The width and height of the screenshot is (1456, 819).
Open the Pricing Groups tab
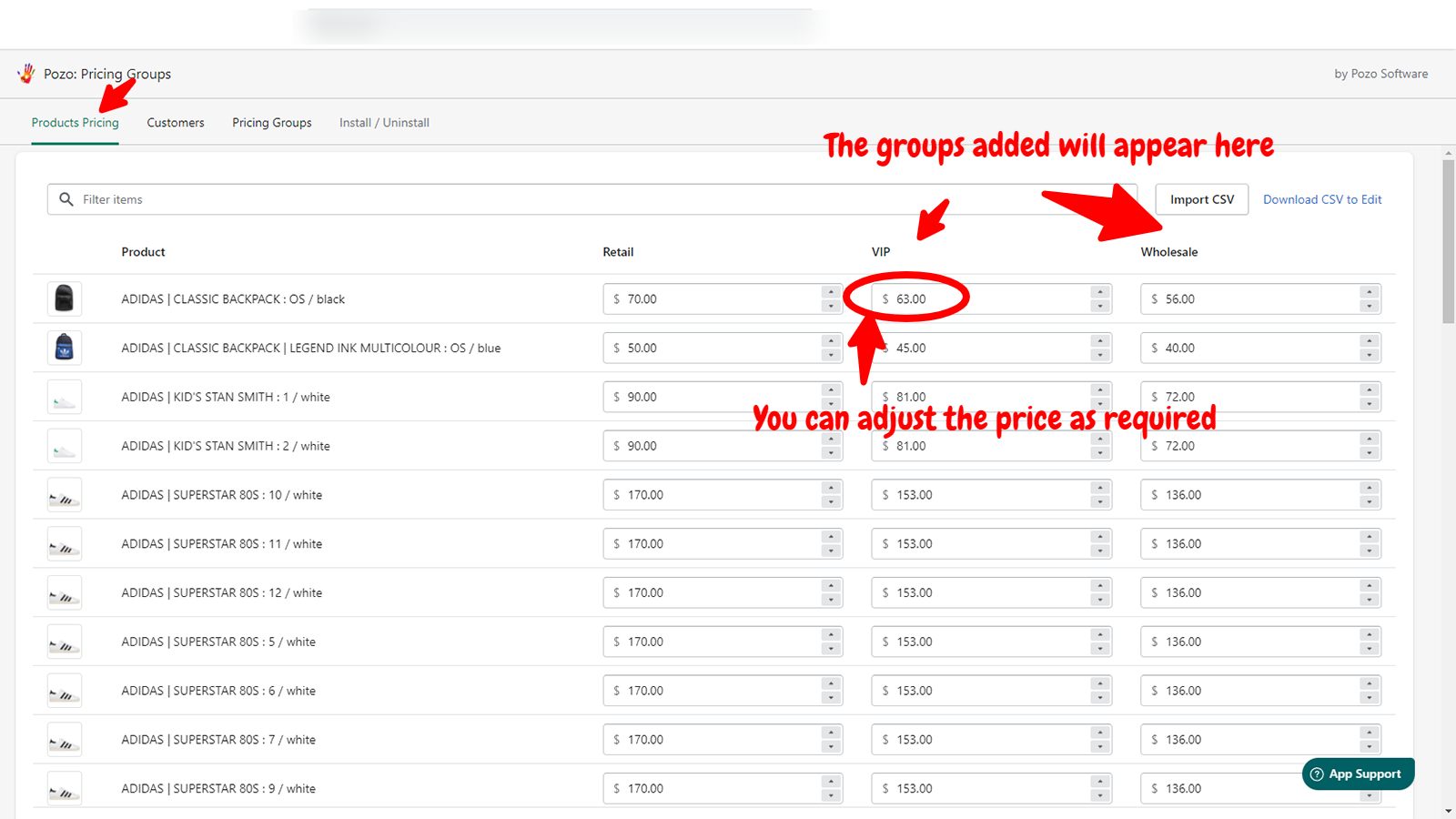(x=272, y=123)
